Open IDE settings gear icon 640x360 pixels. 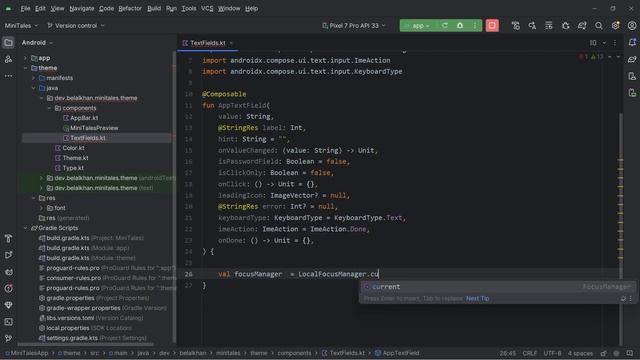point(616,26)
